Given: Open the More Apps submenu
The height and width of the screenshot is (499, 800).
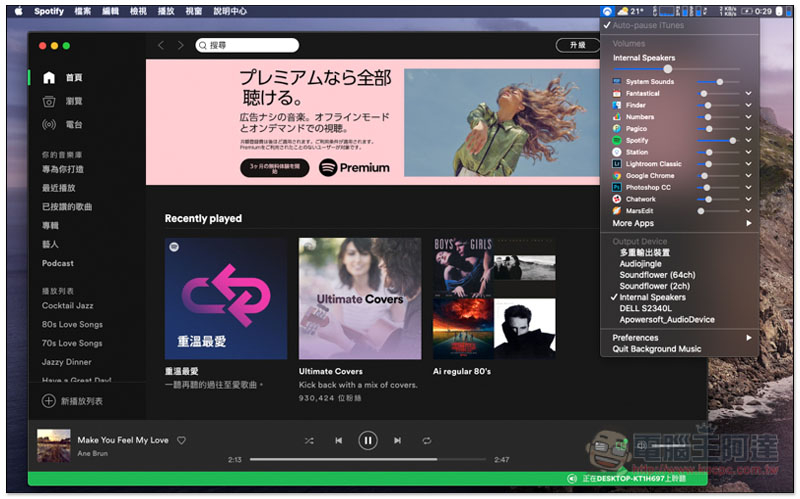Looking at the screenshot, I should (680, 223).
